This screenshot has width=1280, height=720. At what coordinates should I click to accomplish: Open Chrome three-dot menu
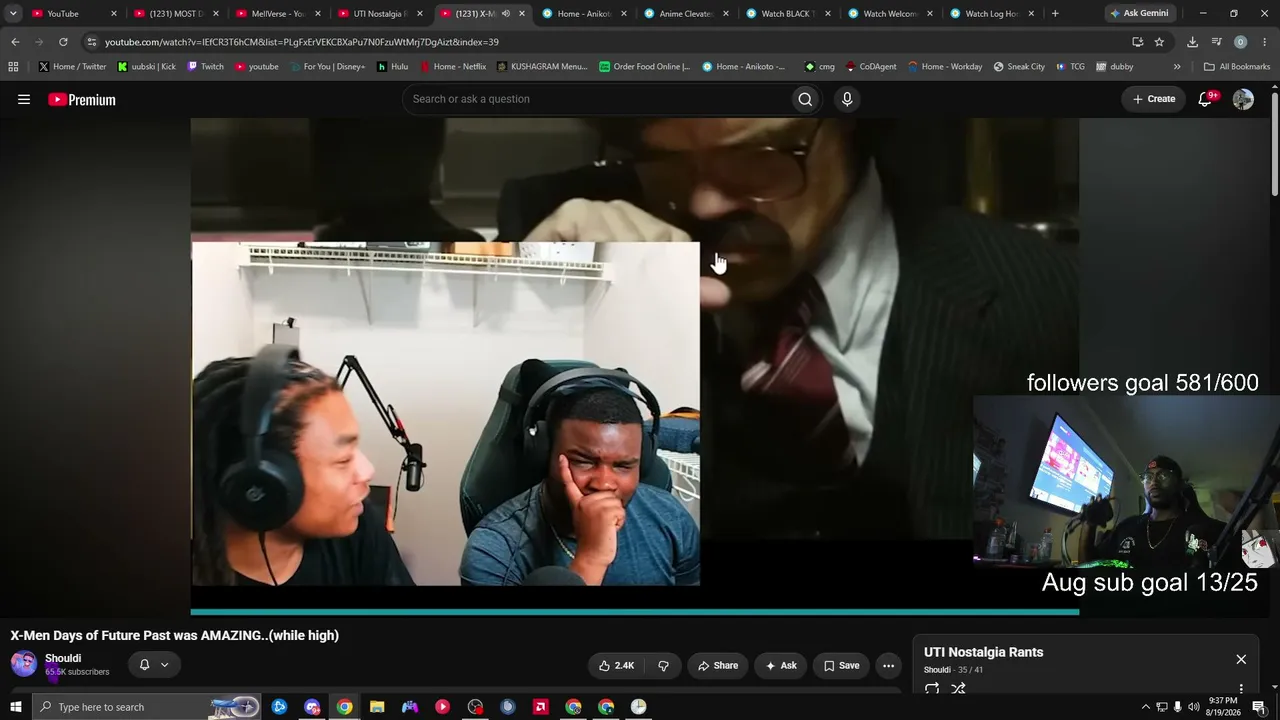(x=1265, y=42)
